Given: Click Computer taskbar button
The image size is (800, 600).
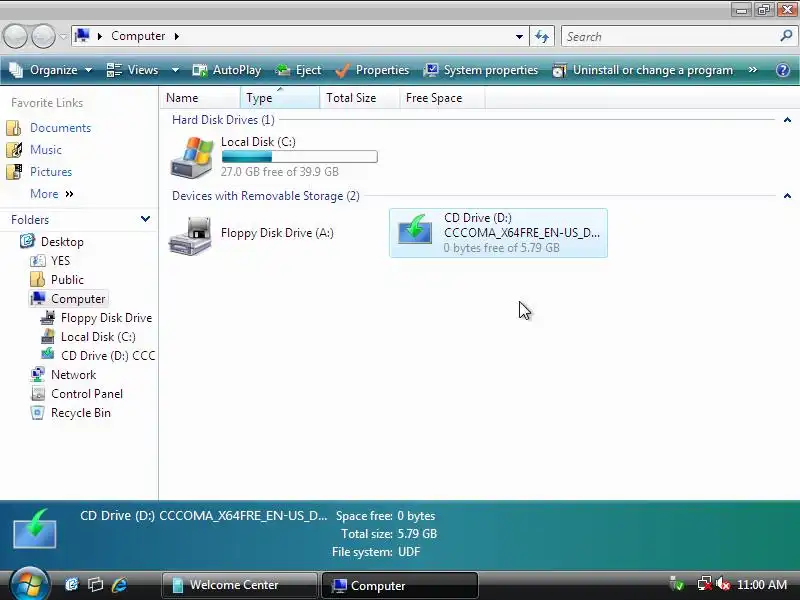Looking at the screenshot, I should pyautogui.click(x=399, y=585).
